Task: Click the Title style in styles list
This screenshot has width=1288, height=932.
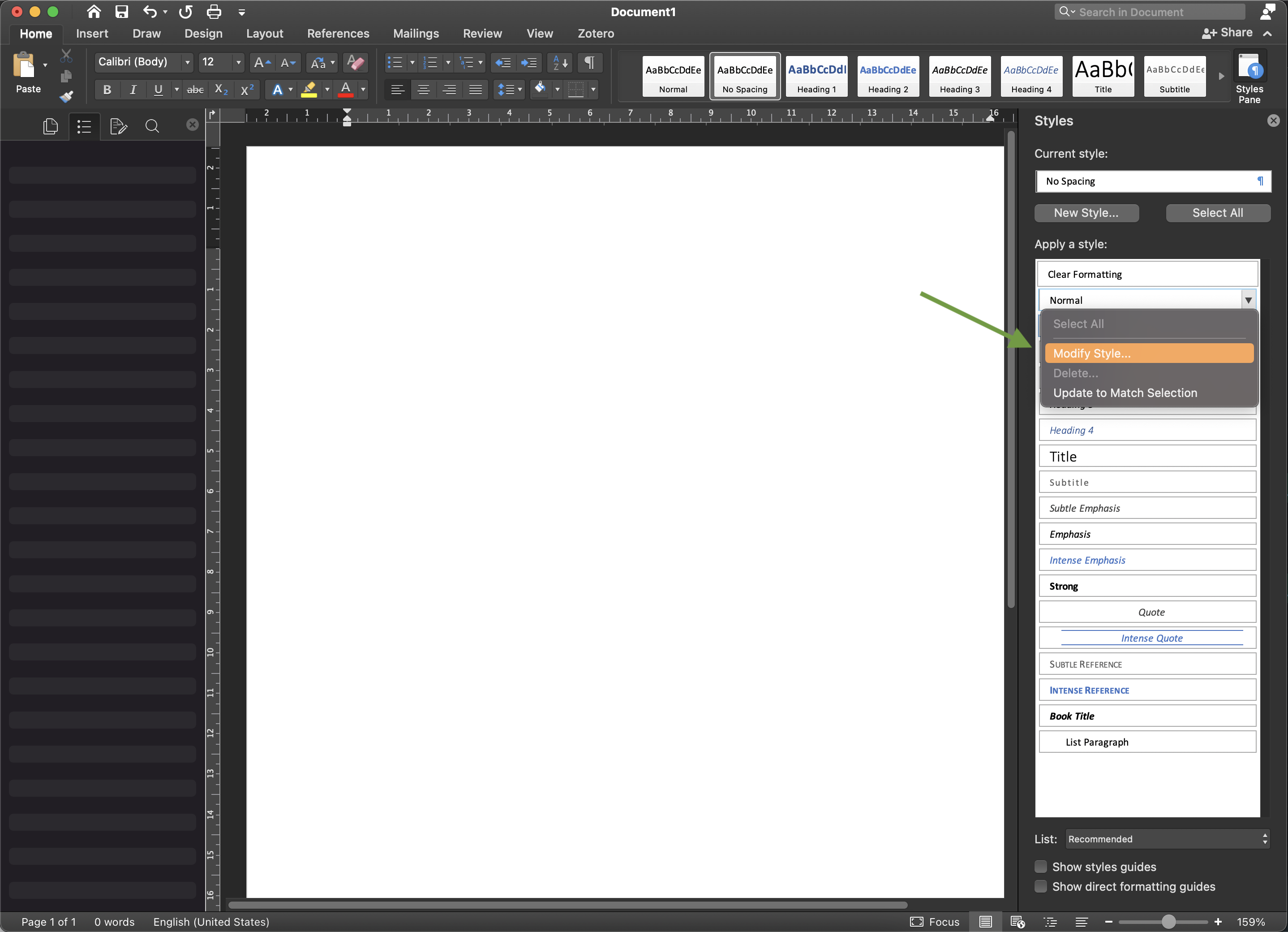Action: (1150, 456)
